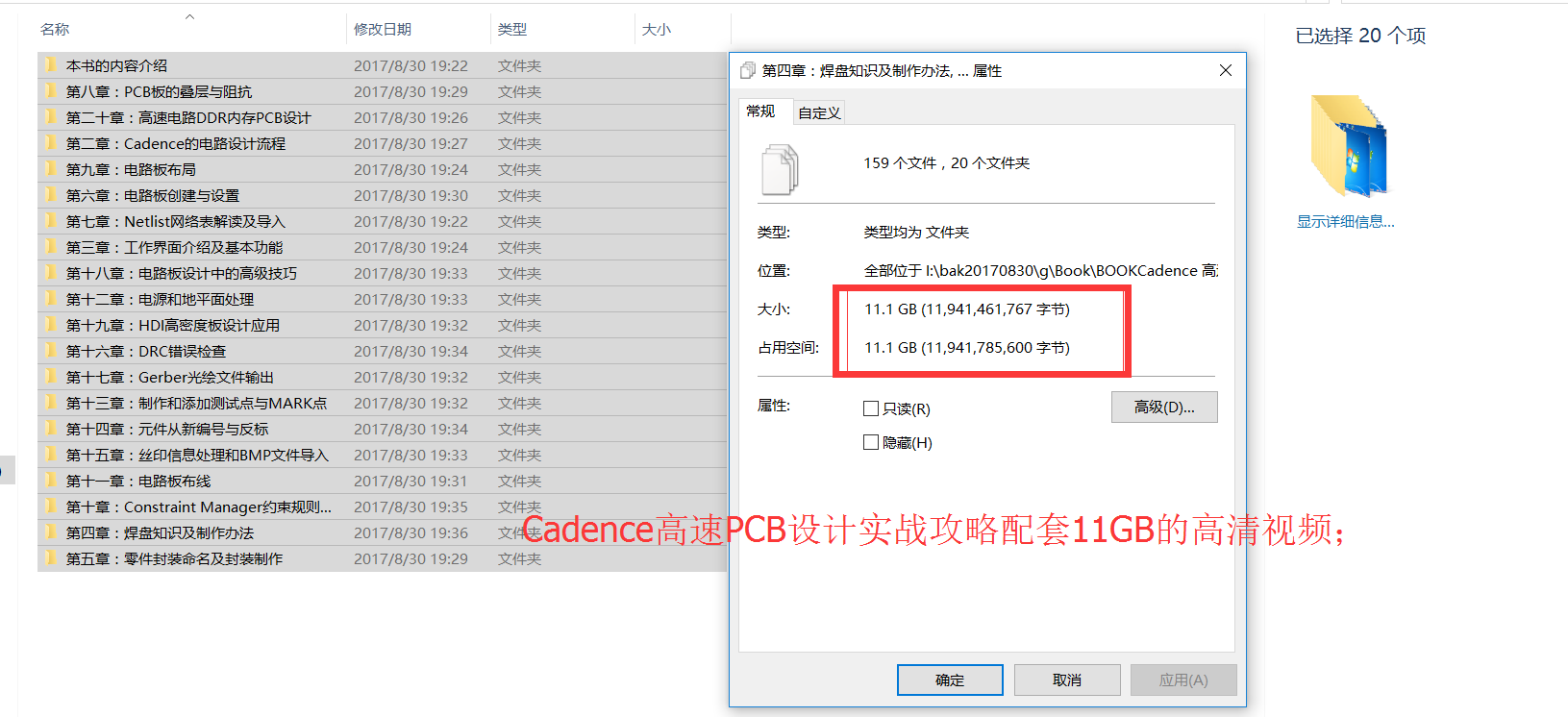Click the 取消 button
Image resolution: width=1568 pixels, height=717 pixels.
click(x=1067, y=680)
